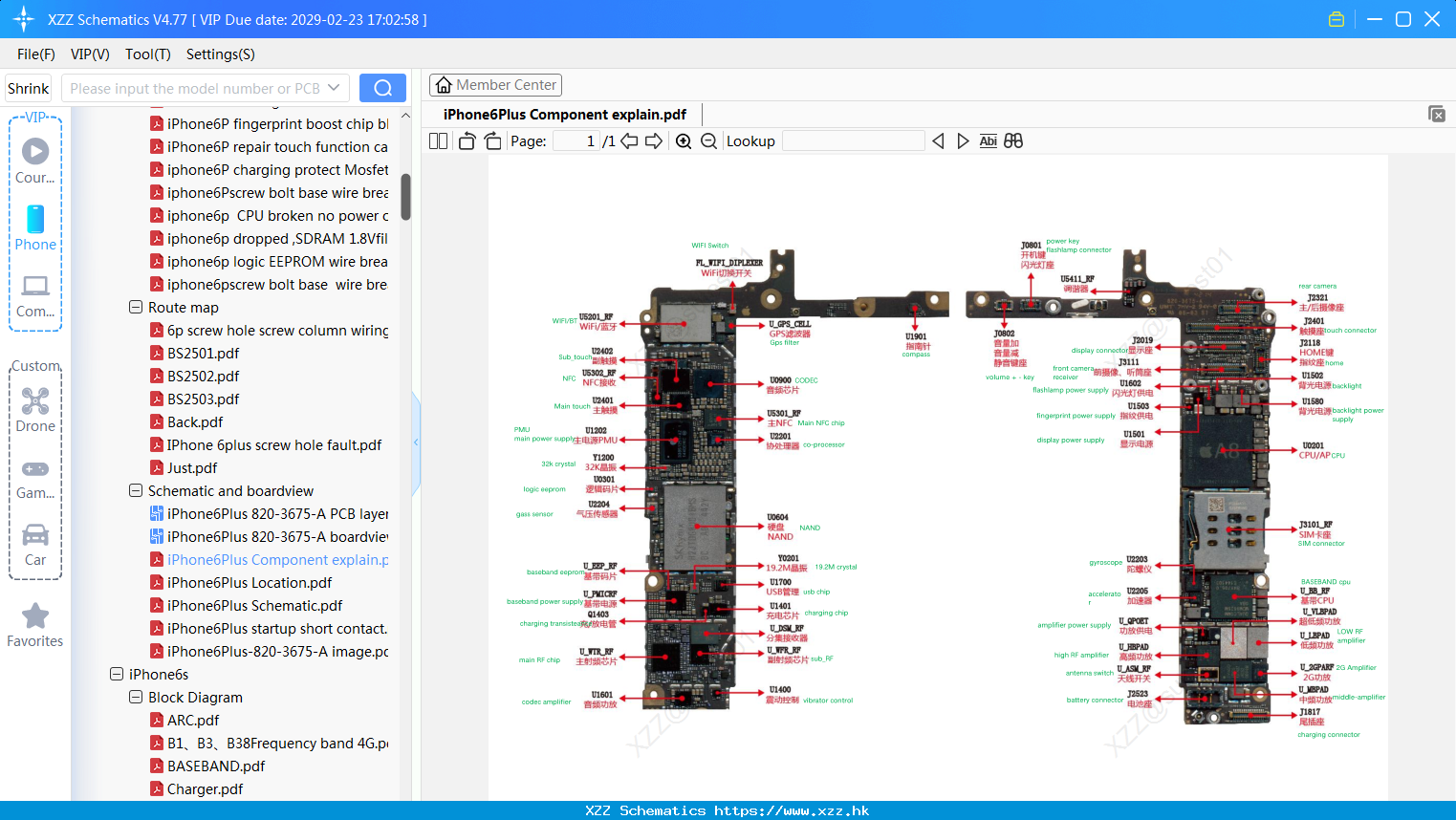Screen dimensions: 1456x820
Task: Open ARC.pdf under Block Diagram
Action: point(185,721)
